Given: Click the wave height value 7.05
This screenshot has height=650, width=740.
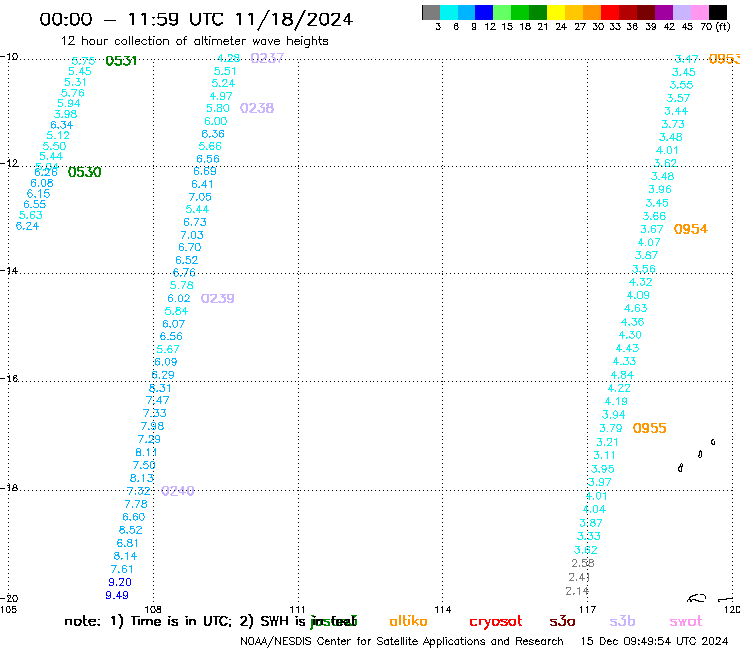Looking at the screenshot, I should tap(200, 197).
